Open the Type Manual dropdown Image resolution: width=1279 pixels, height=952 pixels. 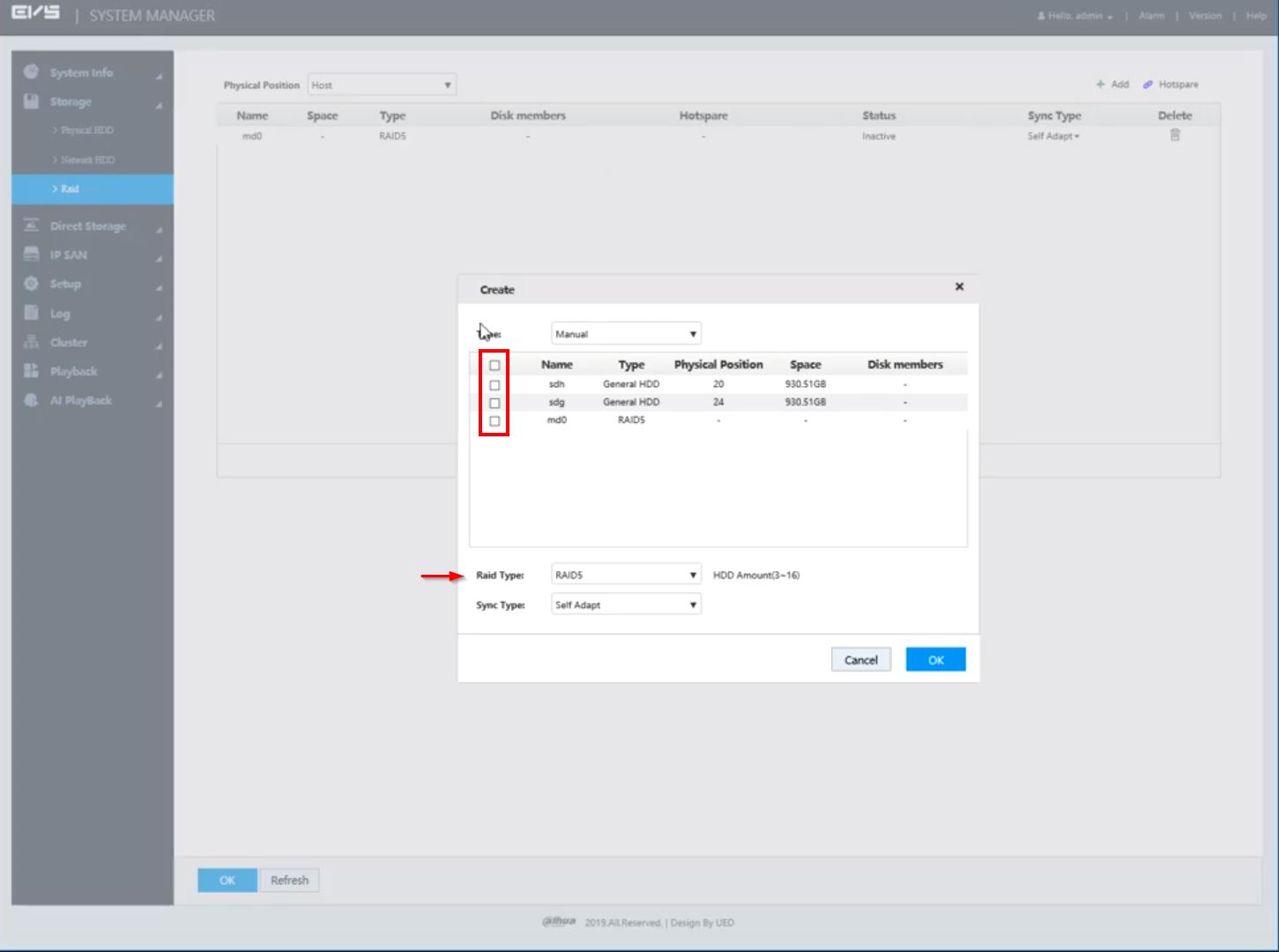(626, 334)
